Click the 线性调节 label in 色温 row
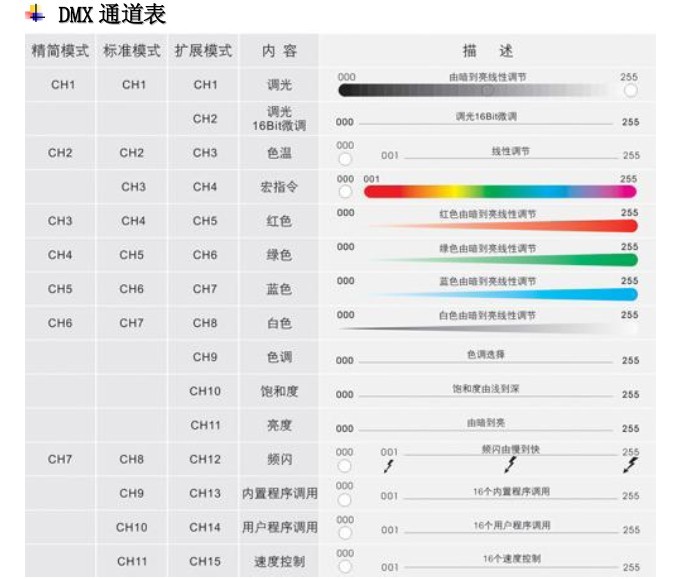The image size is (676, 579). coord(510,151)
